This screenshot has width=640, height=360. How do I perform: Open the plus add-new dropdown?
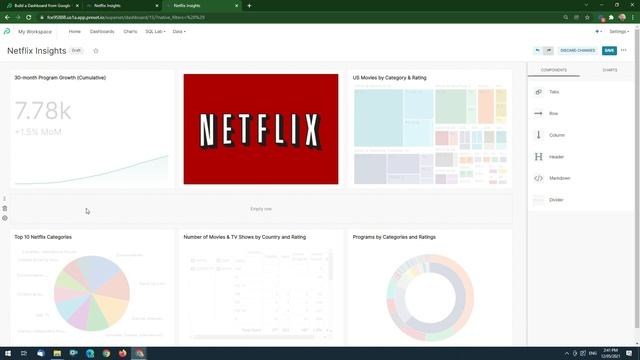point(598,31)
